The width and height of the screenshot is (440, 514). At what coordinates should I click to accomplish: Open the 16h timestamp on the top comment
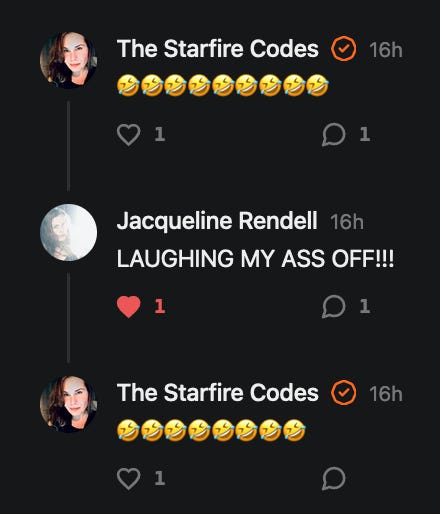click(386, 50)
